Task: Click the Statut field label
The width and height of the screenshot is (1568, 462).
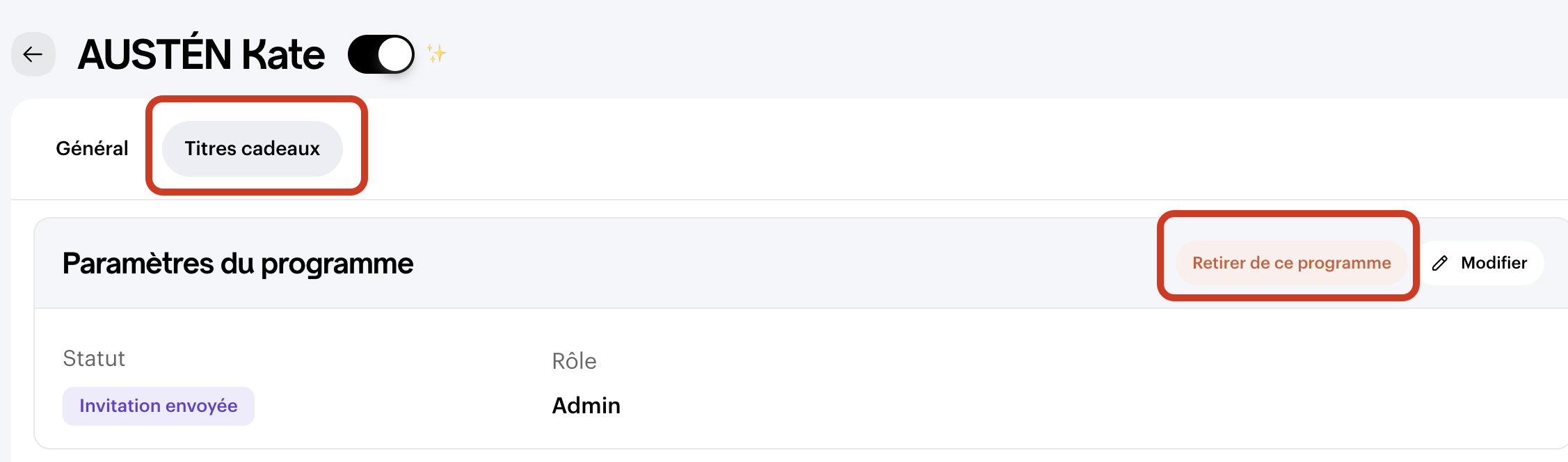Action: coord(94,358)
